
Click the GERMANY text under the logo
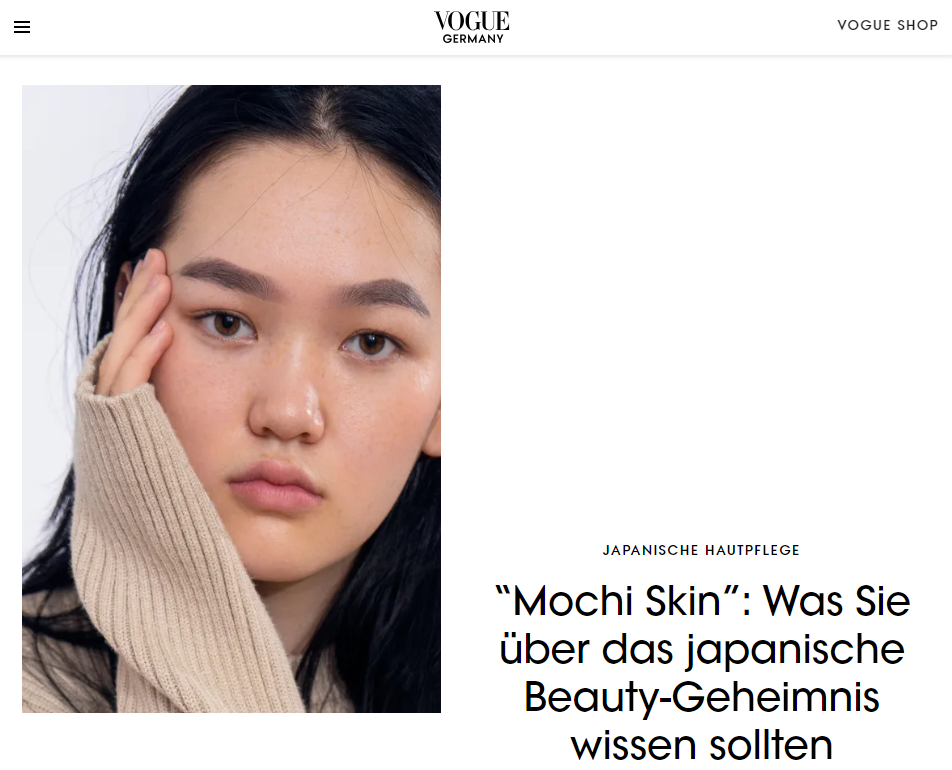coord(473,39)
